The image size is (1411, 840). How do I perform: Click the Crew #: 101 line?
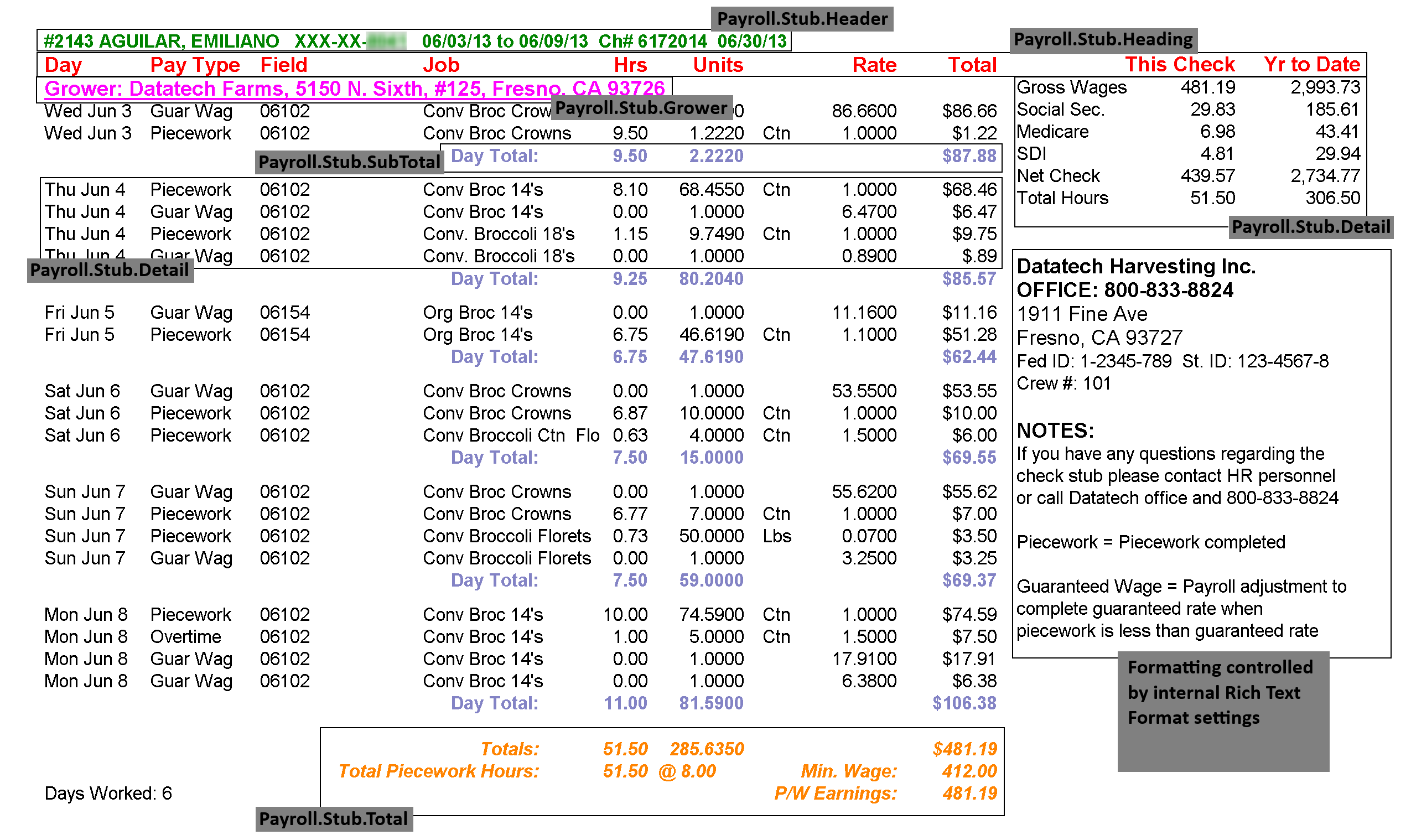point(1063,384)
